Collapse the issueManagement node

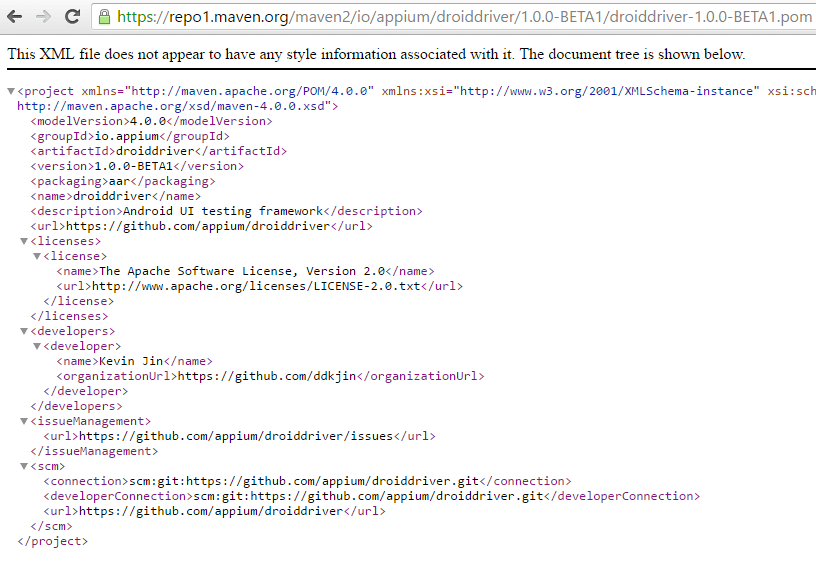[24, 421]
